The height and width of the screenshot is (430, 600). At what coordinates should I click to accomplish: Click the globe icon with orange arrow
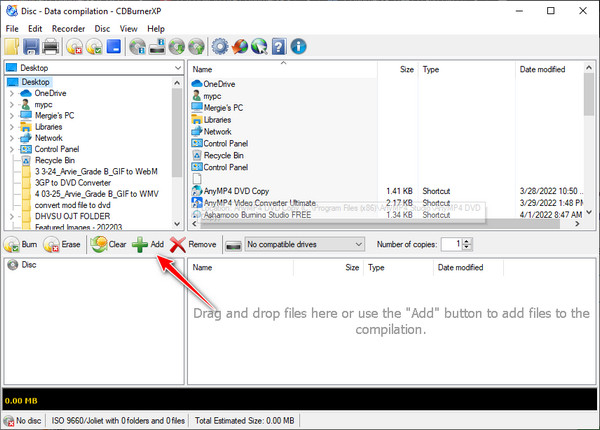pos(240,47)
